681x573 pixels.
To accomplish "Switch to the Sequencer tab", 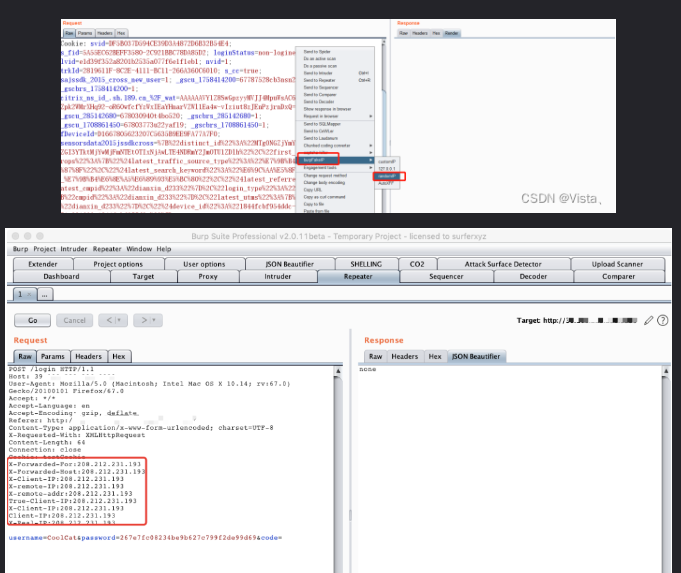I will point(446,276).
